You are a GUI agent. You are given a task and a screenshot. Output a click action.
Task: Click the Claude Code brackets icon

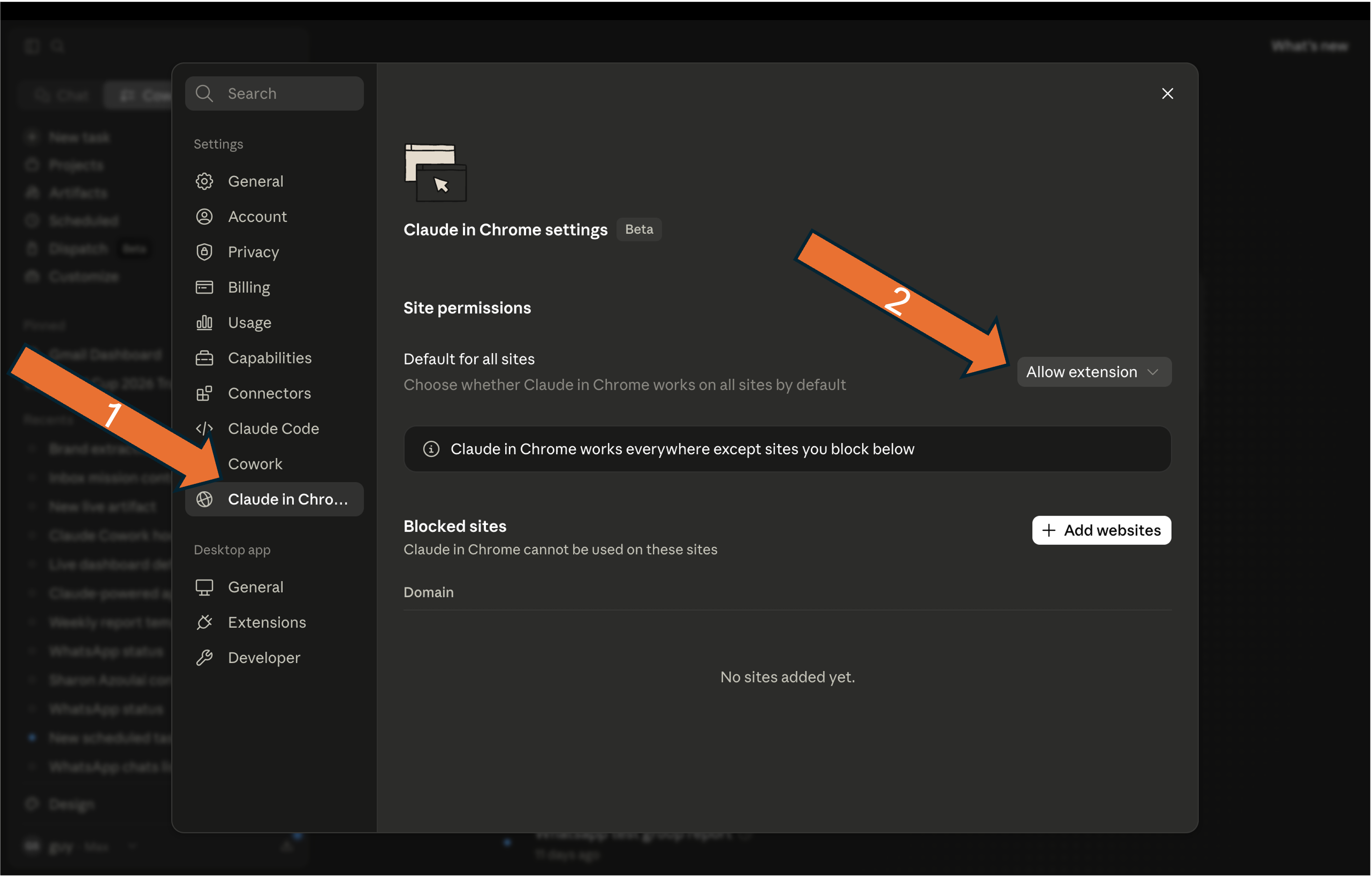204,428
